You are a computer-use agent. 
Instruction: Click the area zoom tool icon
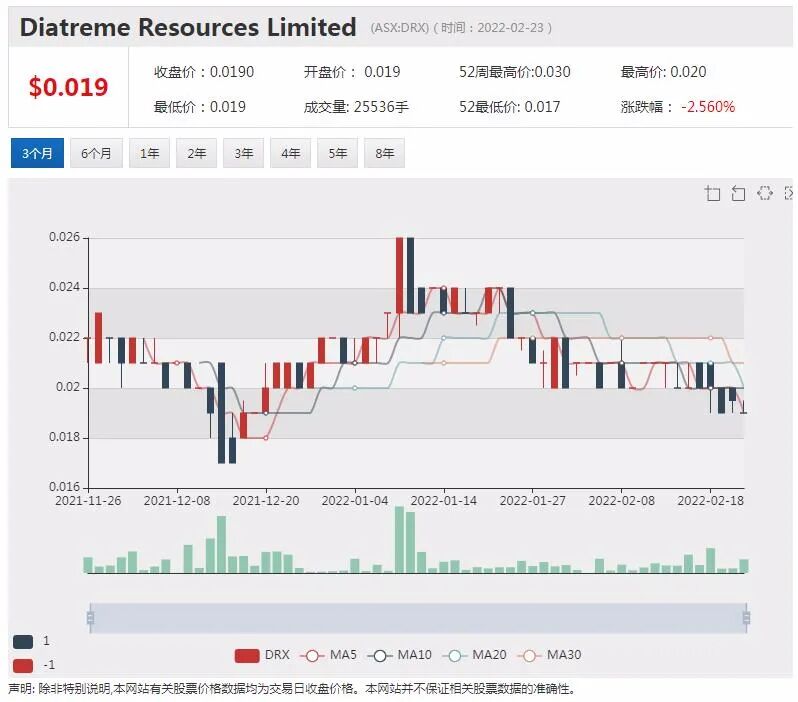[x=712, y=193]
